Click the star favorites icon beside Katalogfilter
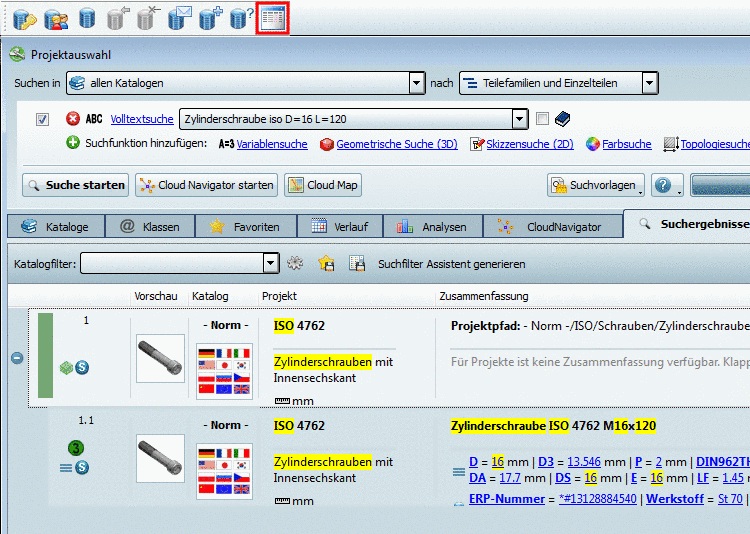Viewport: 750px width, 534px height. 326,263
